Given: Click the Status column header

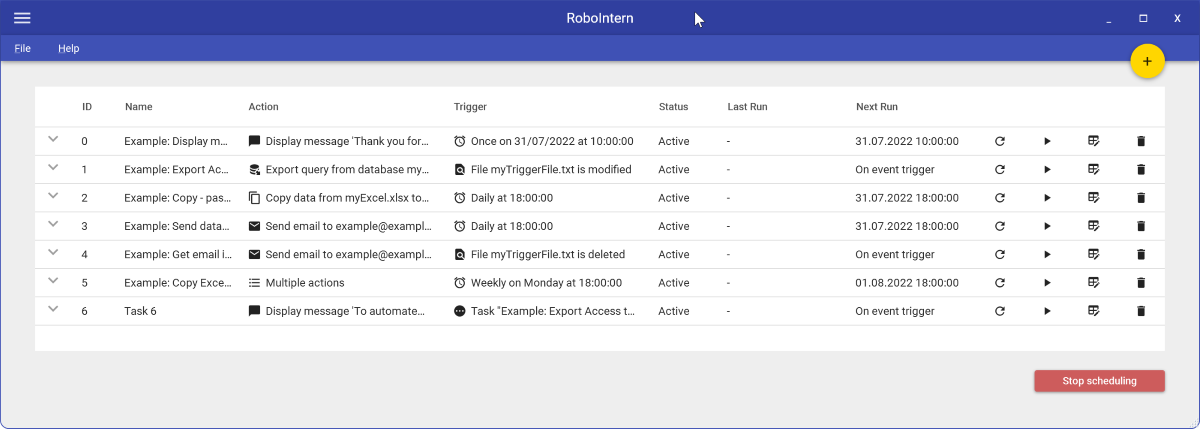Looking at the screenshot, I should [x=674, y=106].
